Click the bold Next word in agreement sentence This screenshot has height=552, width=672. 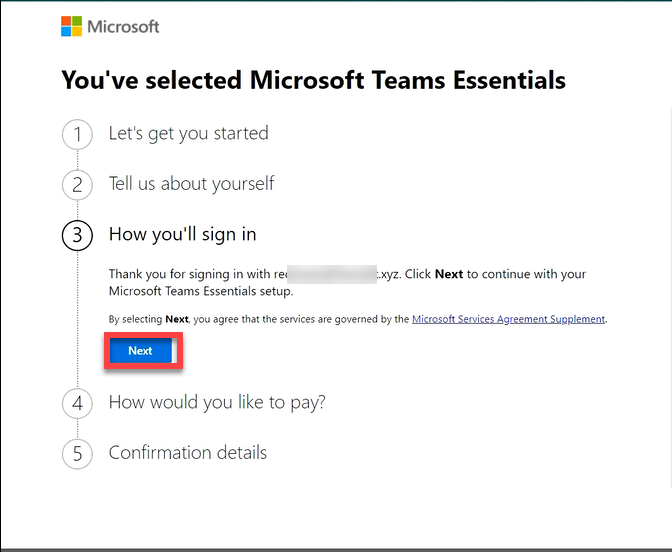[177, 319]
